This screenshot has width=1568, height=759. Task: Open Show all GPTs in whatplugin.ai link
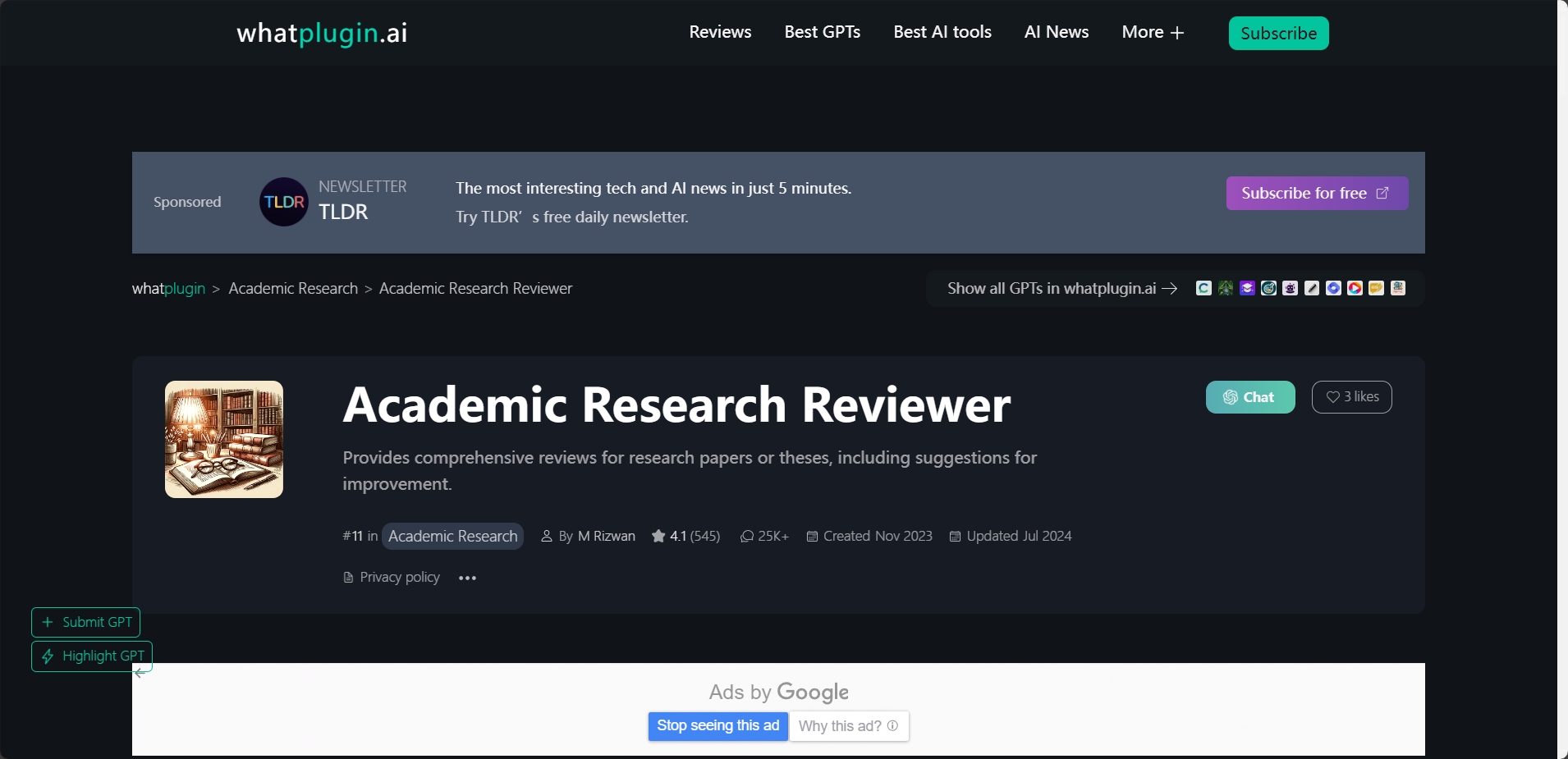point(1062,288)
